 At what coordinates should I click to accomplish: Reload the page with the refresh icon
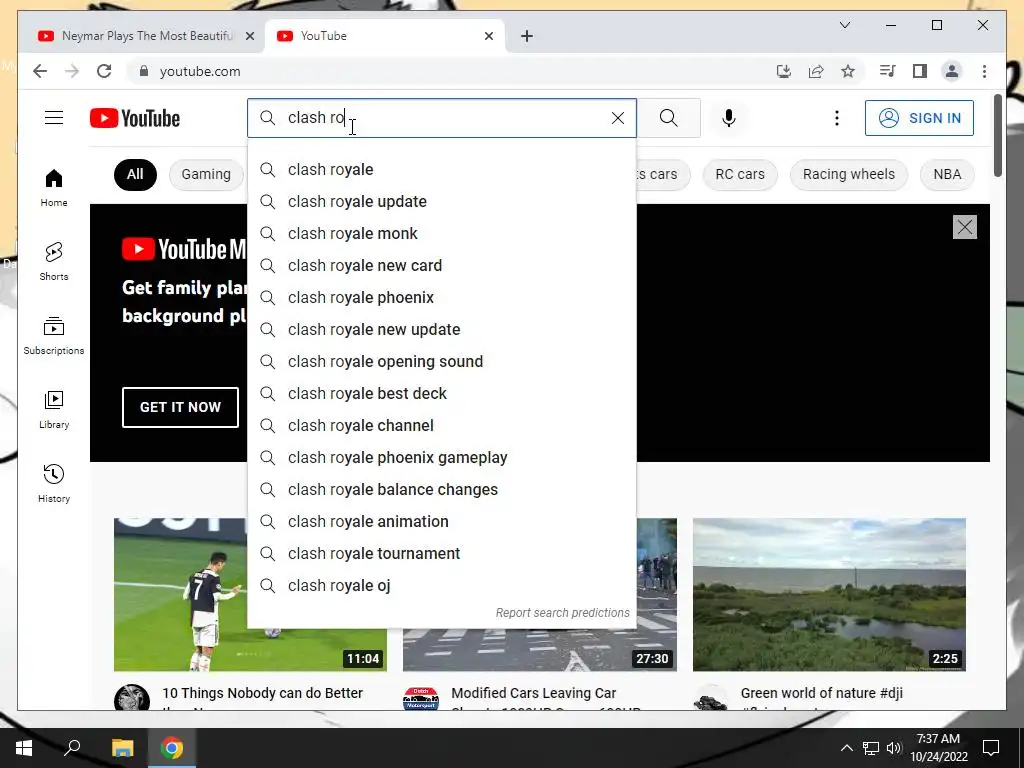point(104,71)
